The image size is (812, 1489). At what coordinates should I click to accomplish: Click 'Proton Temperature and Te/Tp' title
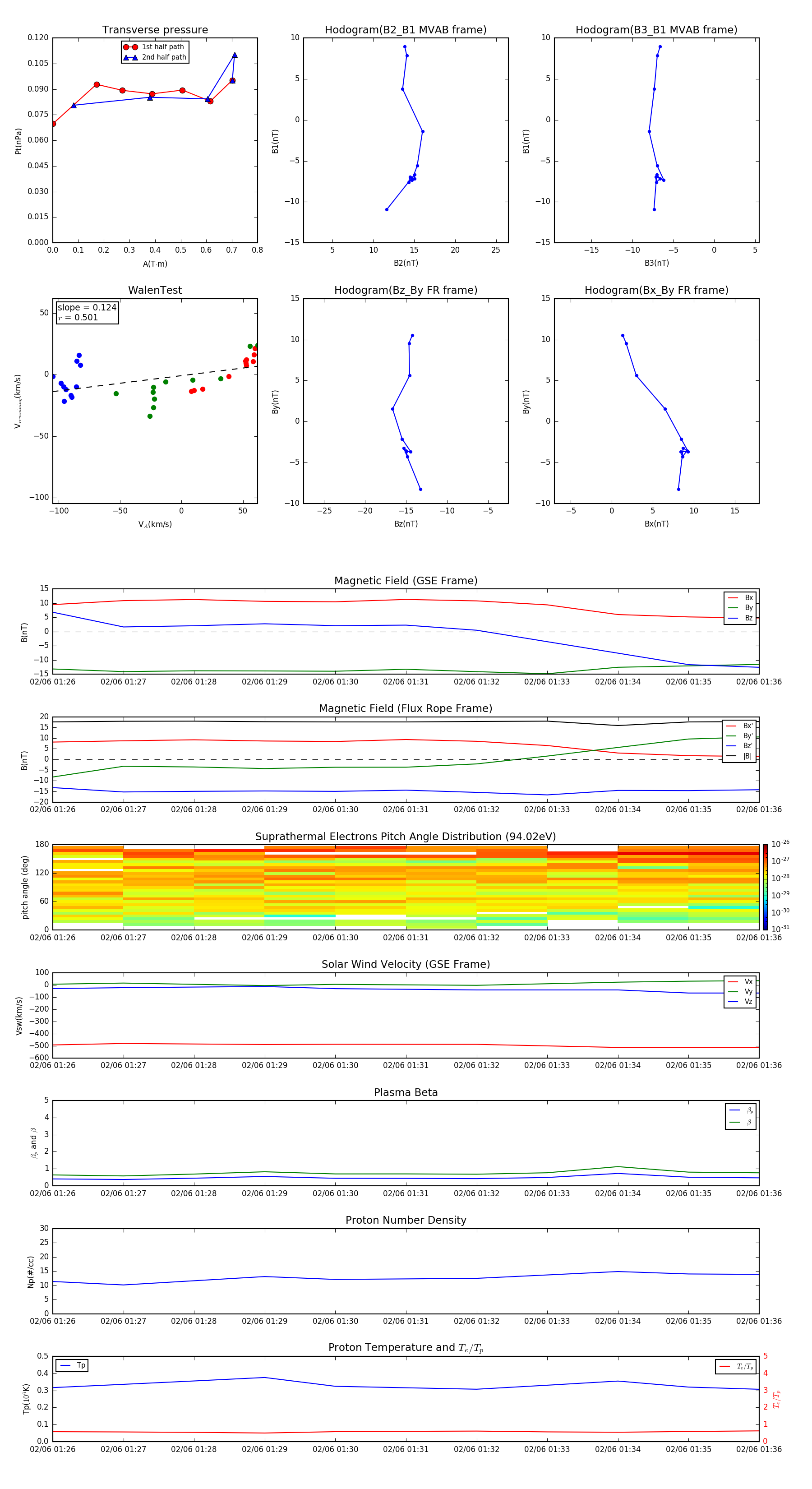[406, 1348]
